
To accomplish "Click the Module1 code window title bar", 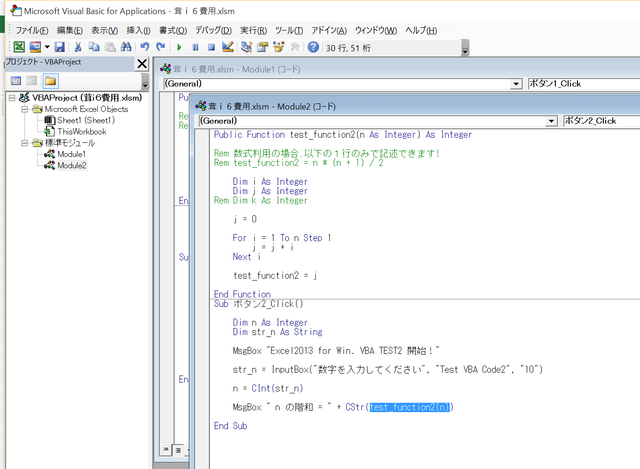I will (395, 69).
